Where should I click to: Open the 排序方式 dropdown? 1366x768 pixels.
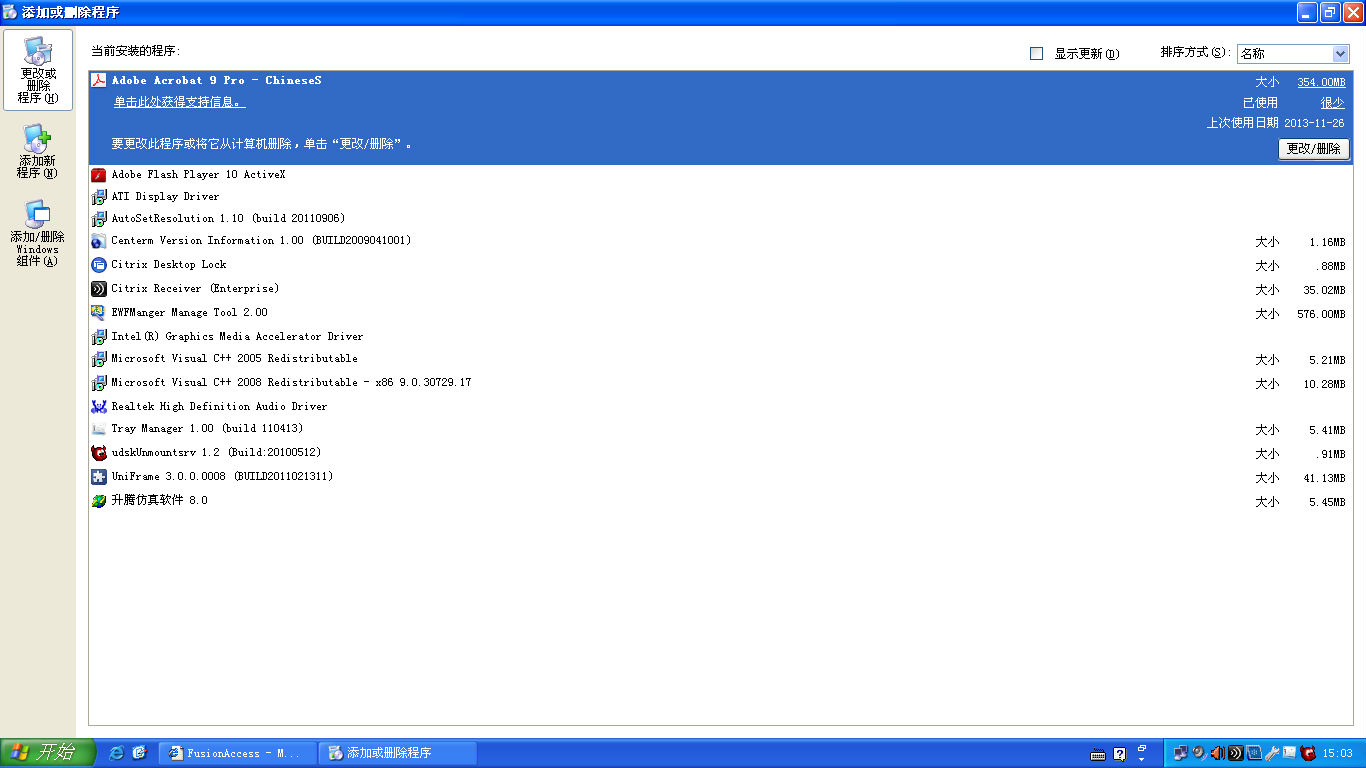tap(1293, 54)
